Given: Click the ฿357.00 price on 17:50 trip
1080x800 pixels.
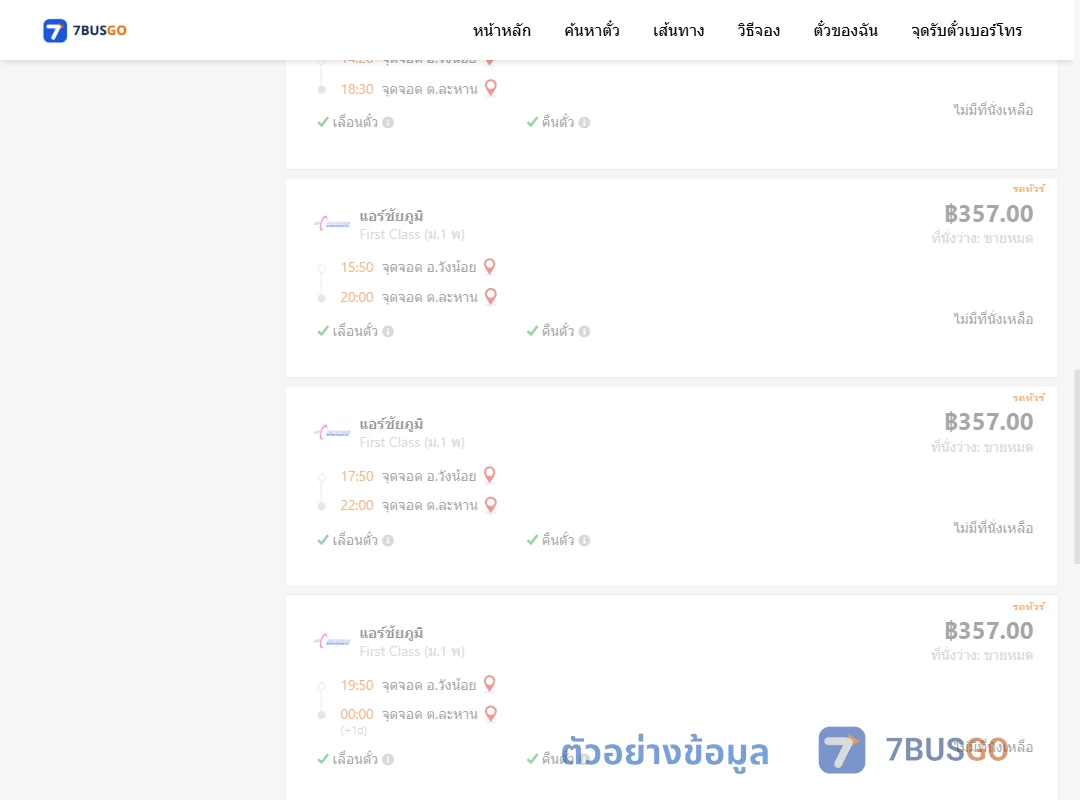Looking at the screenshot, I should tap(988, 422).
